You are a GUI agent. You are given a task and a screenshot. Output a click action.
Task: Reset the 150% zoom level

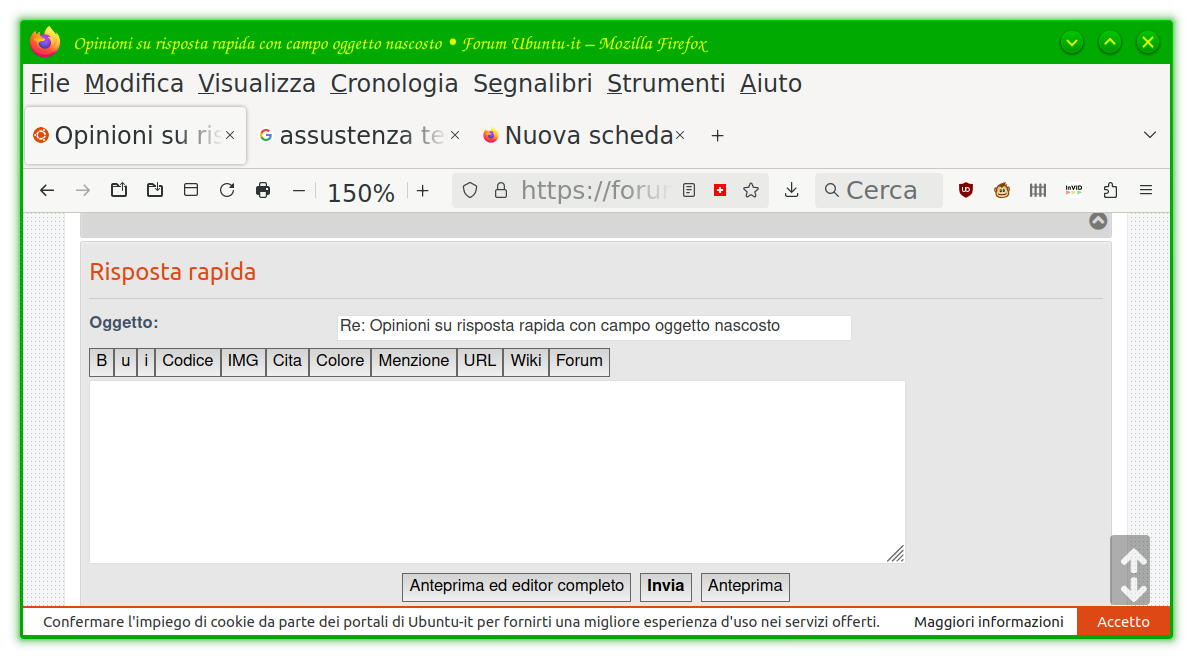[361, 193]
